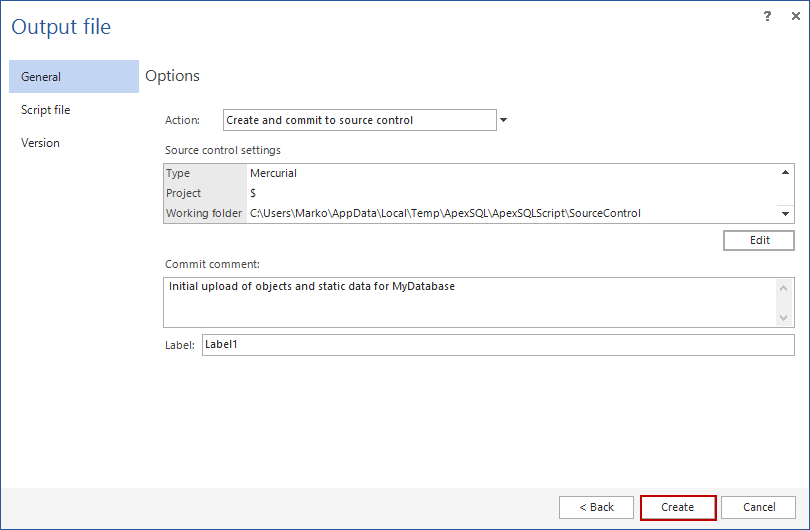Focus the Label input field
This screenshot has width=810, height=530.
point(497,345)
